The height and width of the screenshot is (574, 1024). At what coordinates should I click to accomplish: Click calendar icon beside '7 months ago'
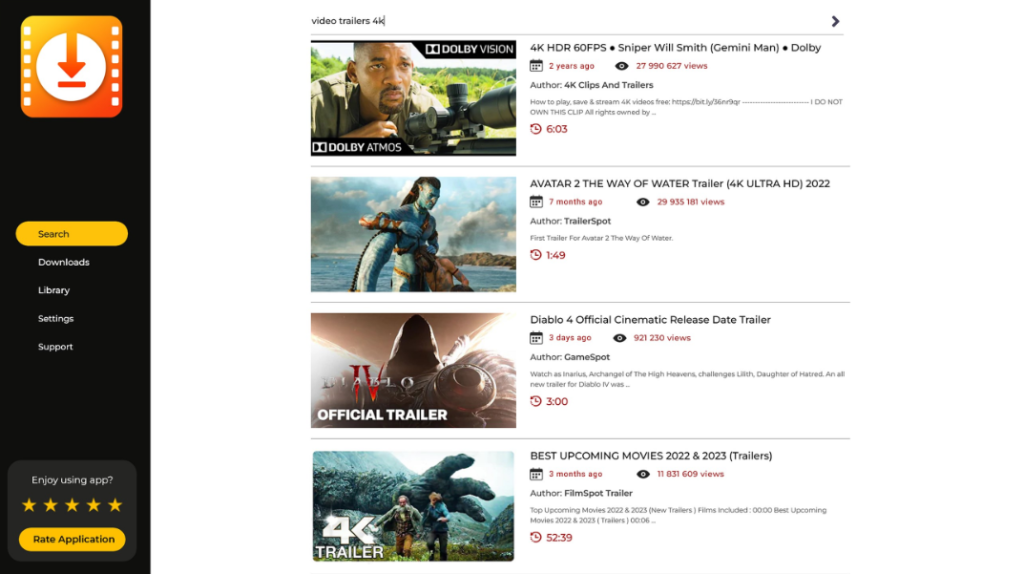[536, 202]
